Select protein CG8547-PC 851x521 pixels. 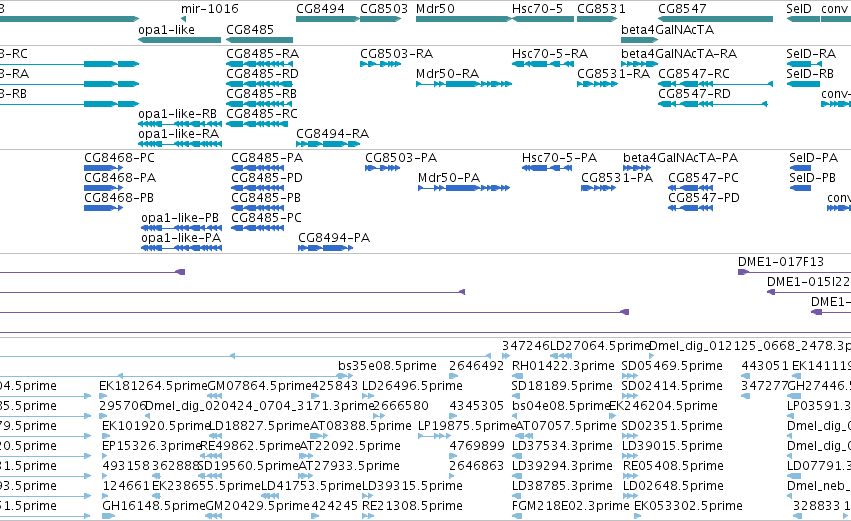click(x=690, y=188)
